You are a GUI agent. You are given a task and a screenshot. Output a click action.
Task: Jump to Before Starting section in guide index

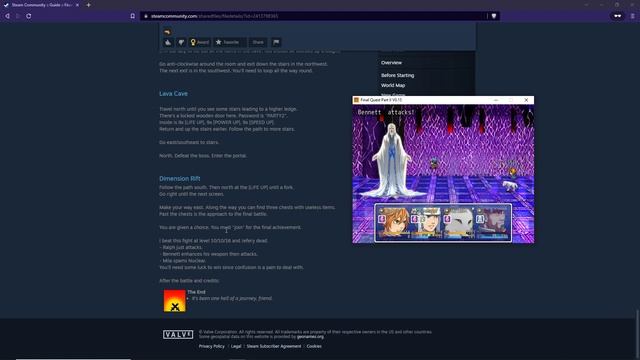397,76
